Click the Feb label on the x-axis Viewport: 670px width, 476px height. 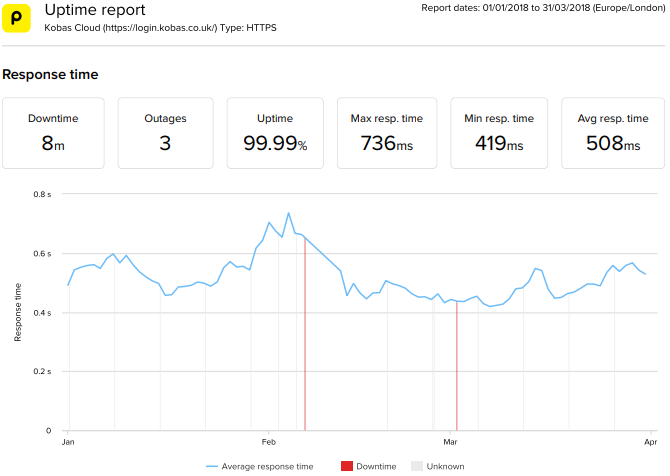click(268, 441)
